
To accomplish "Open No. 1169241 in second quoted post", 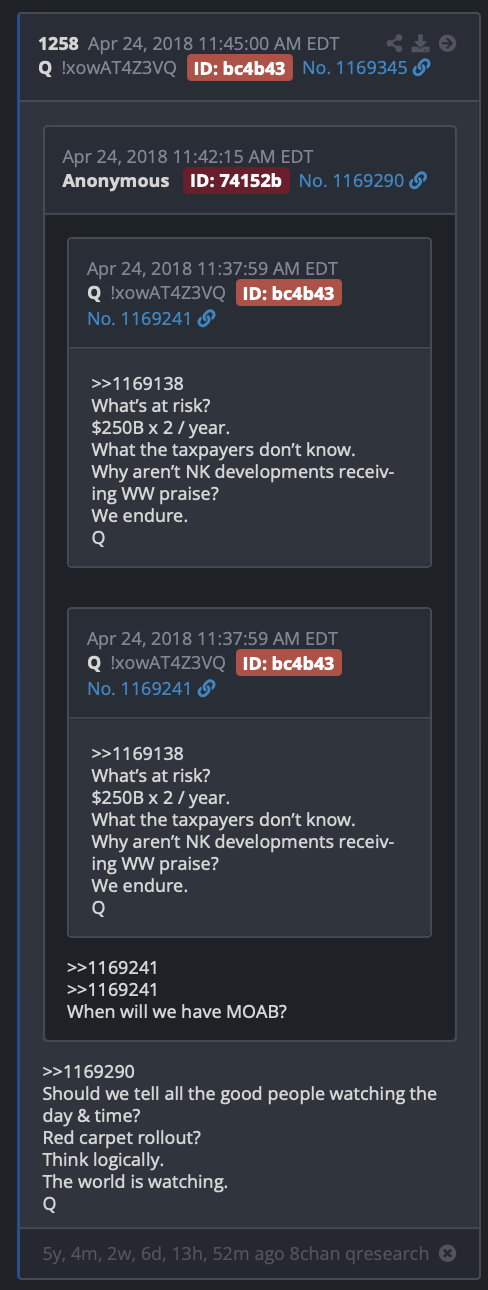I will 140,689.
